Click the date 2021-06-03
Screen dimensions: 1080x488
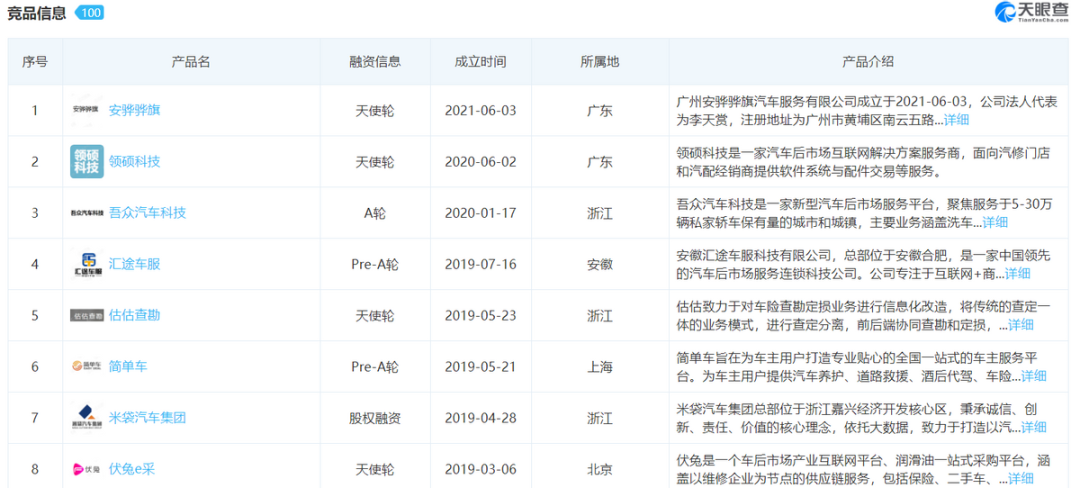coord(480,110)
